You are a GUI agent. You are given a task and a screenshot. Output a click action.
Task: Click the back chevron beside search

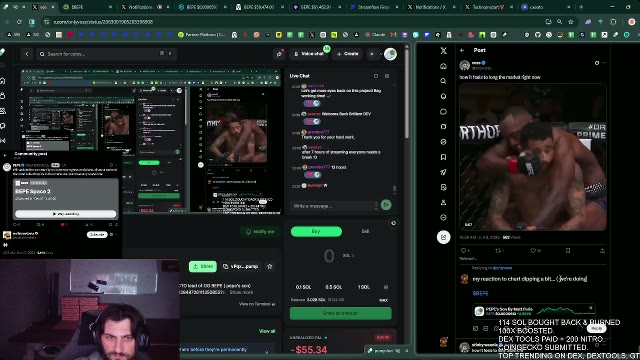(27, 54)
